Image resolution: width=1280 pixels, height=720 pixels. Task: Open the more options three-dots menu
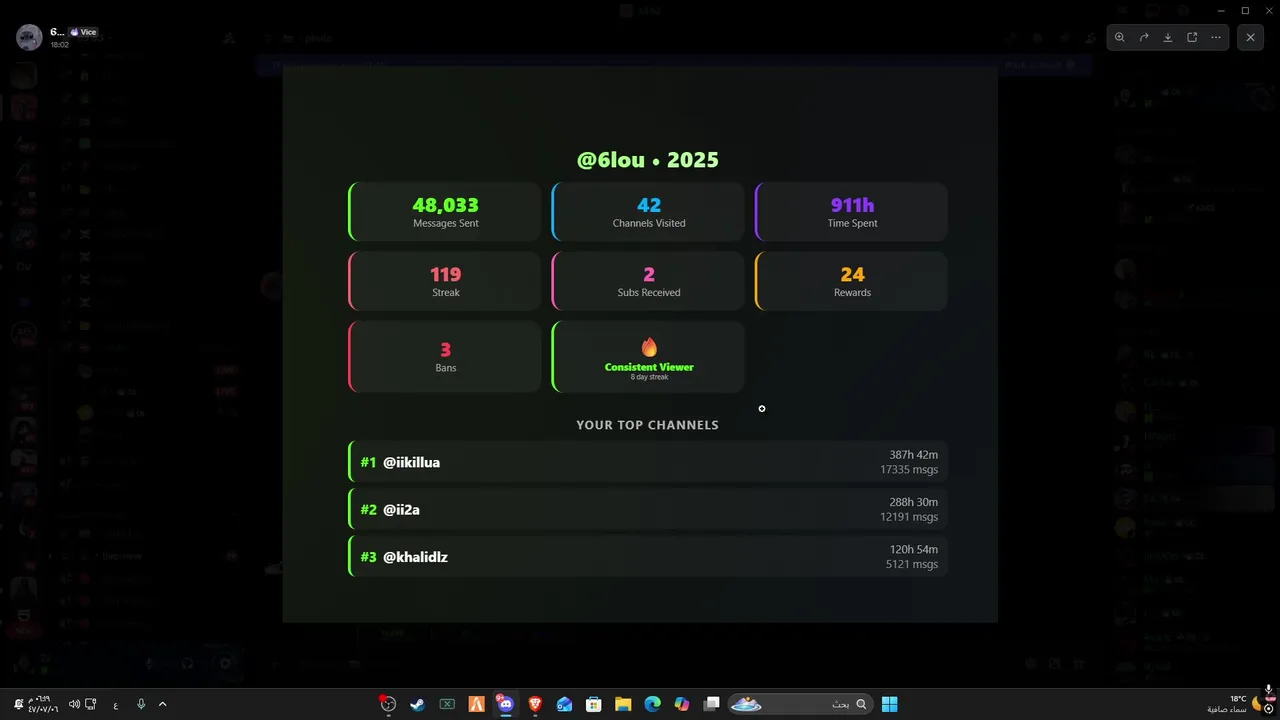point(1216,37)
